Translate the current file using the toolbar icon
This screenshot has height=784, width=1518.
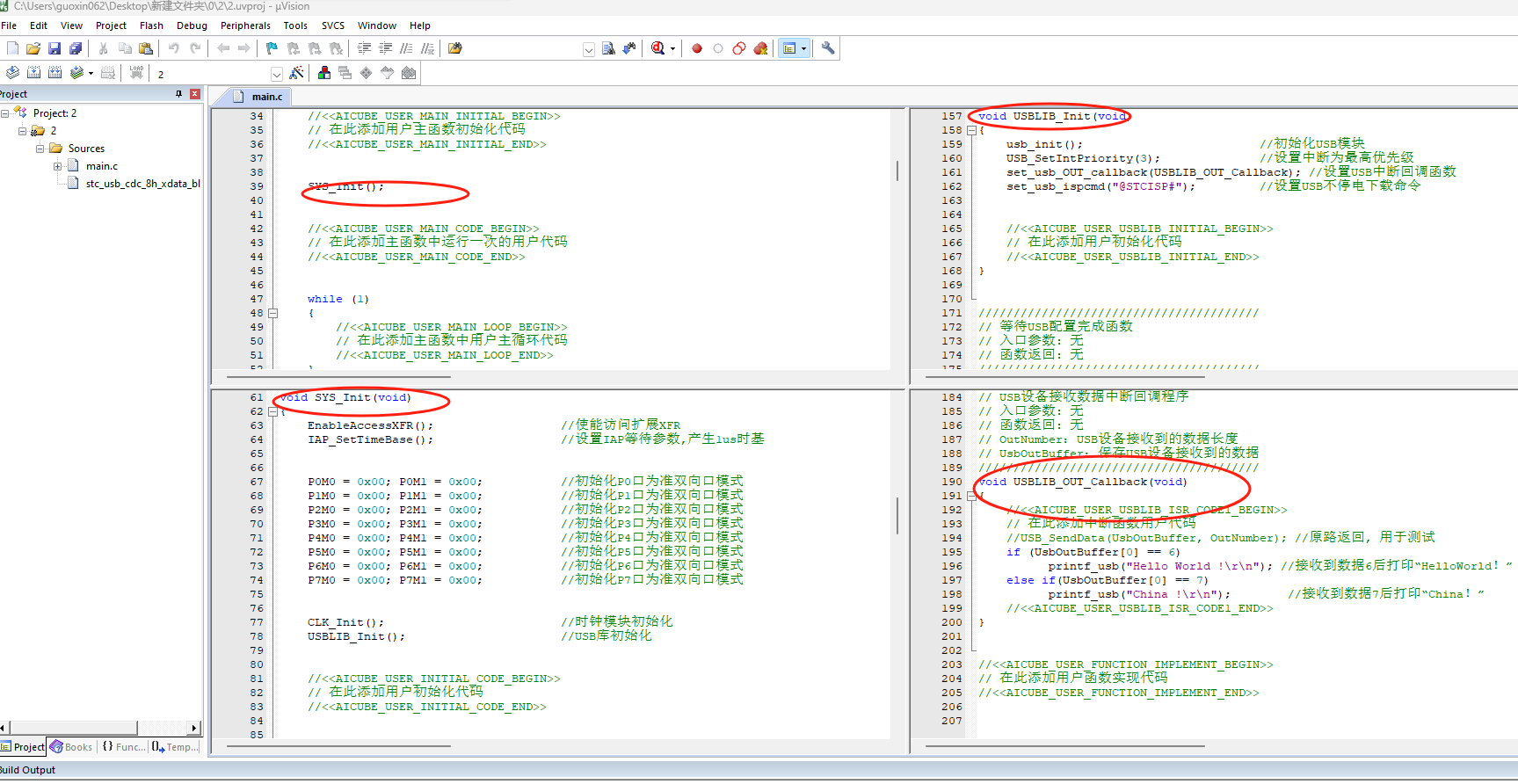[12, 73]
